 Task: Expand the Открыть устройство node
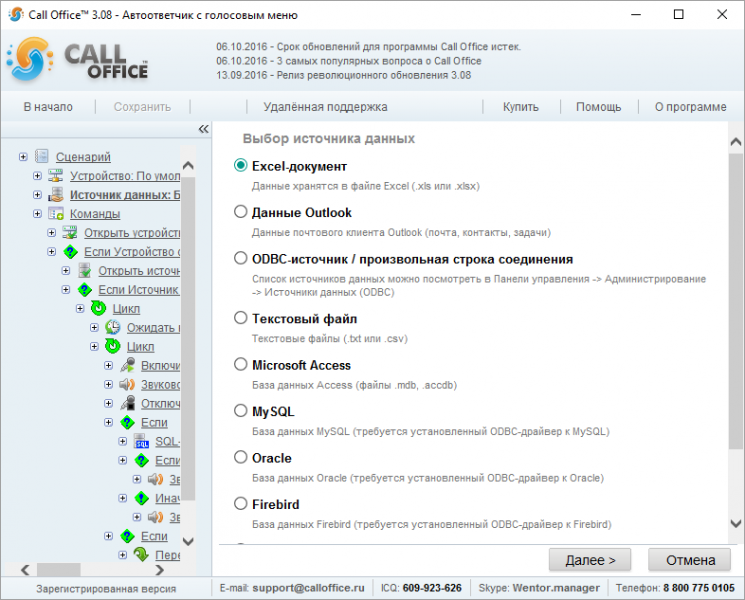click(x=52, y=233)
